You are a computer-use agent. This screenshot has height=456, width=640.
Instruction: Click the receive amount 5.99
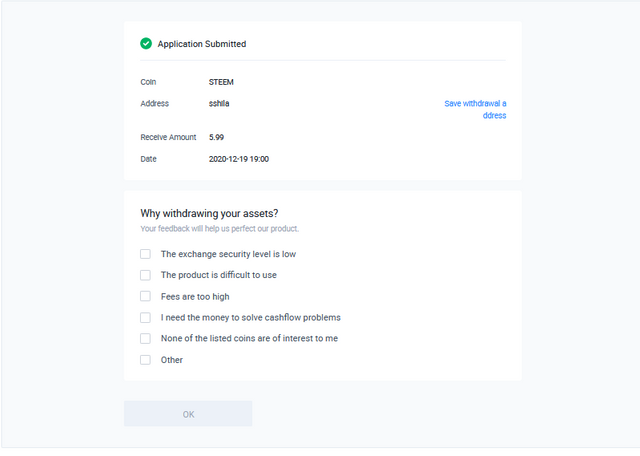[x=216, y=137]
